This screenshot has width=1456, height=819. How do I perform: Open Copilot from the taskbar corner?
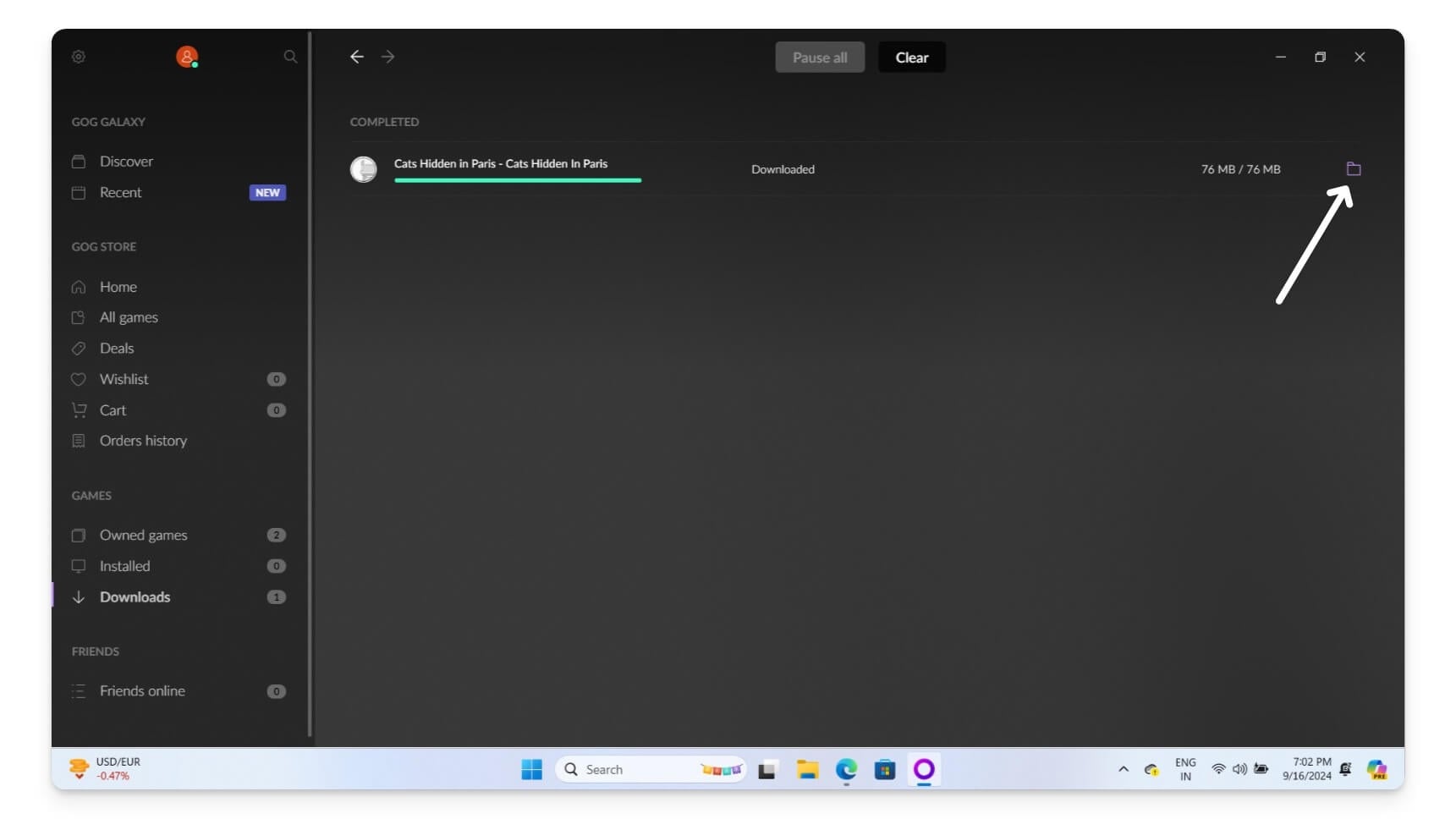(x=1377, y=770)
